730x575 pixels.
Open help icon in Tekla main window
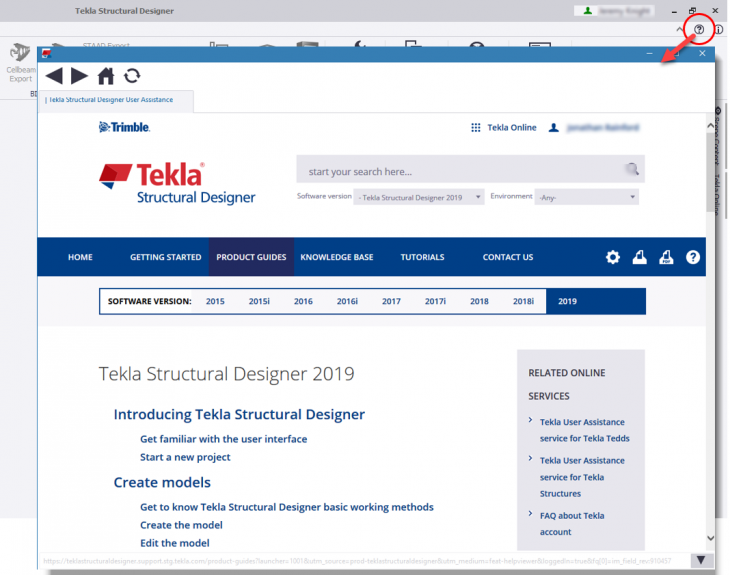(x=699, y=29)
